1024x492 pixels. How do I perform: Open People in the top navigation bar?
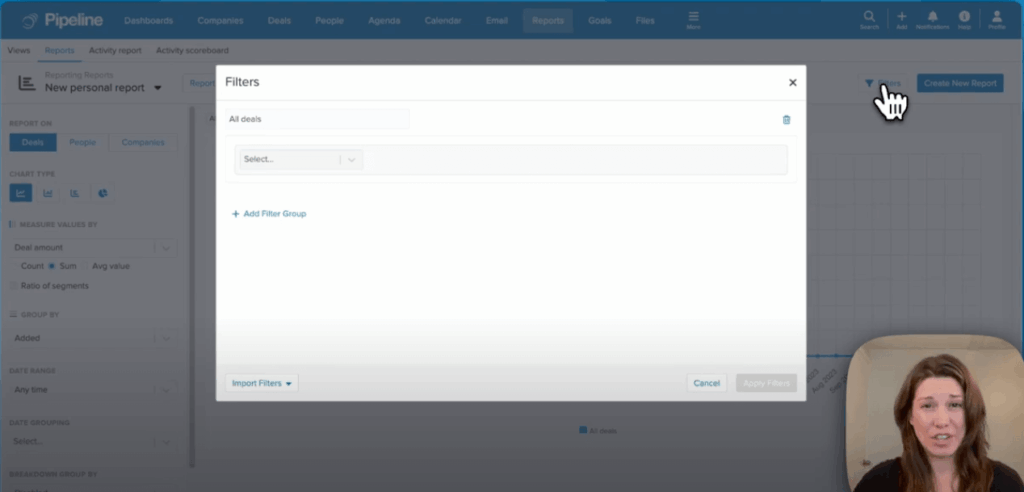click(x=329, y=21)
